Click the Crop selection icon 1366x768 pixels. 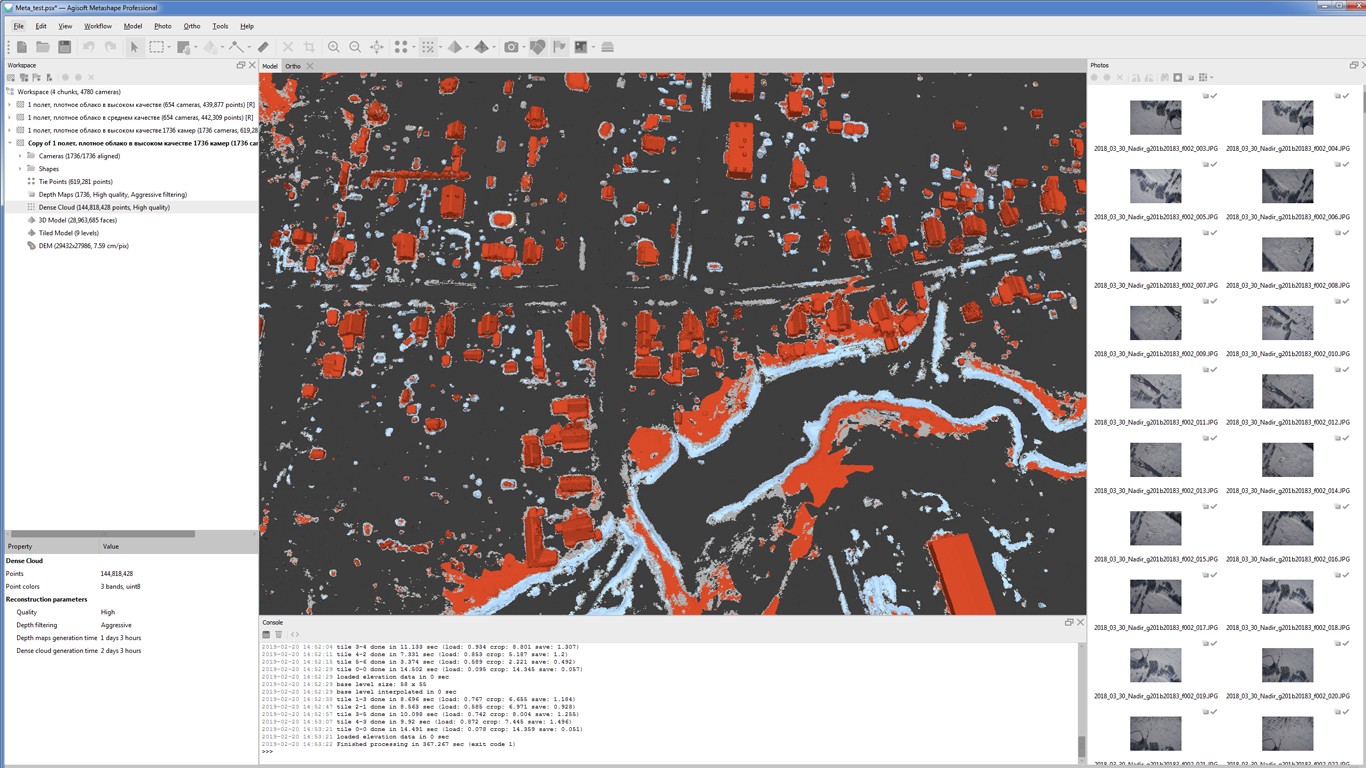(x=309, y=47)
